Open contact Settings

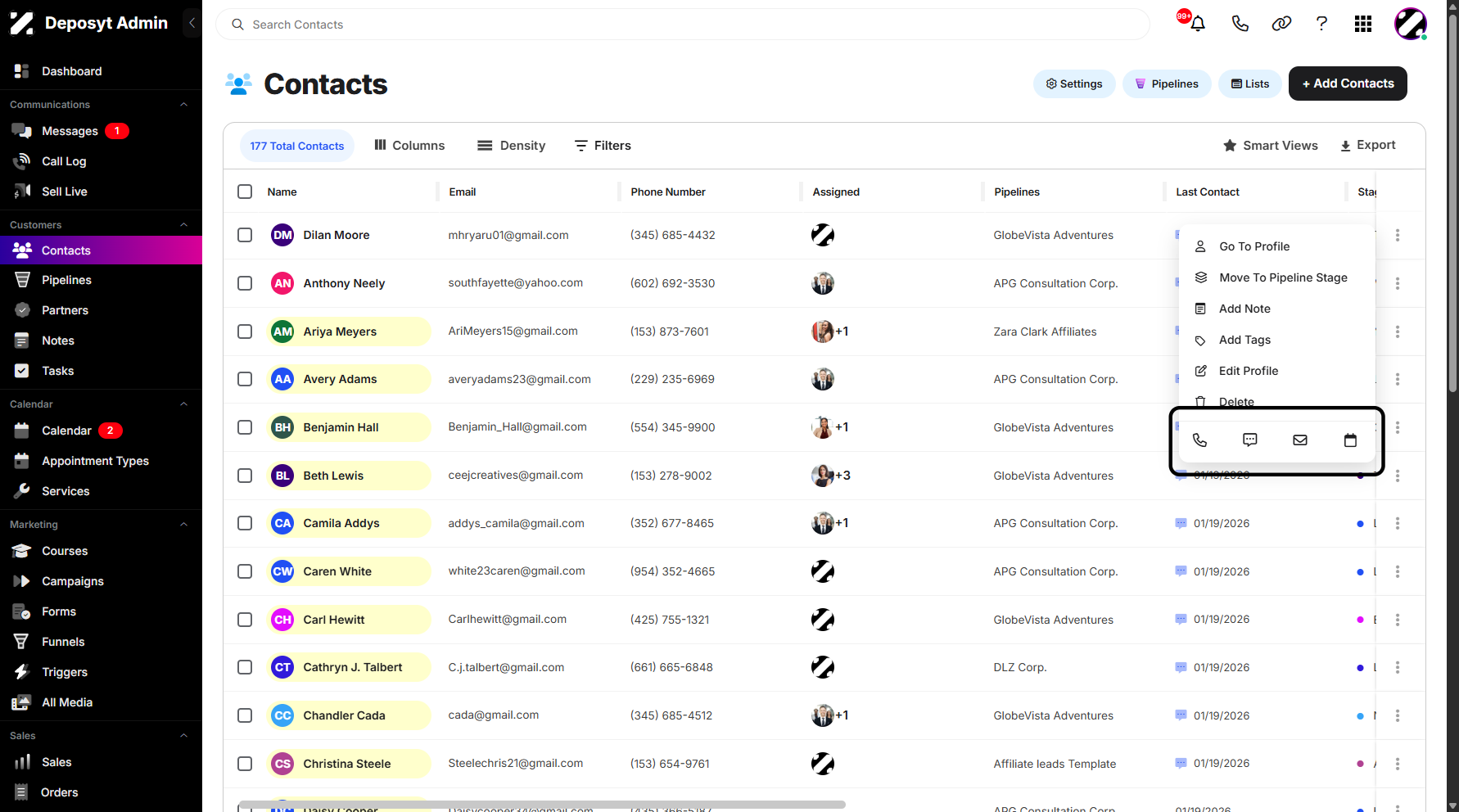tap(1074, 83)
